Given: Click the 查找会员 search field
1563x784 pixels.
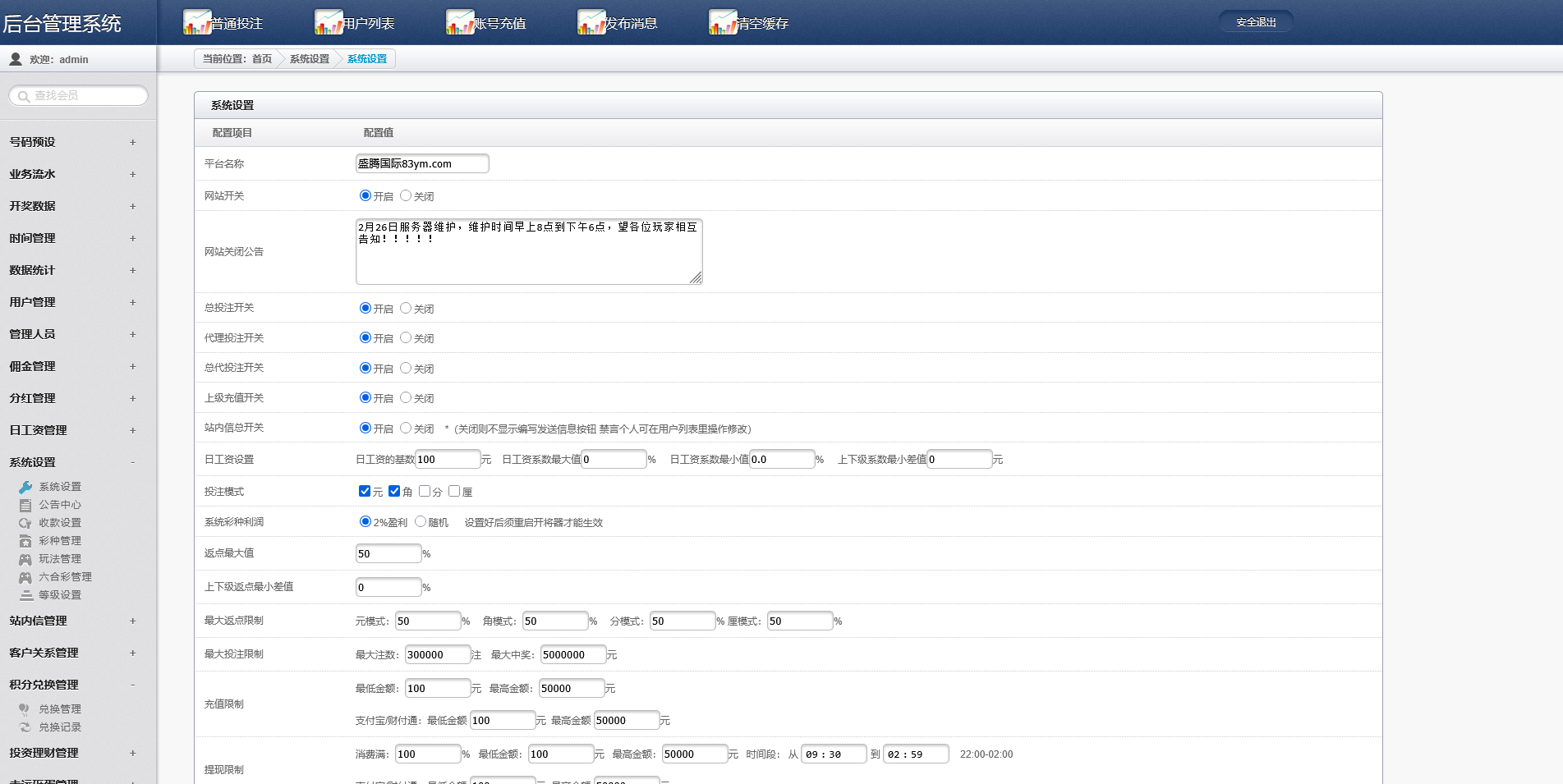Looking at the screenshot, I should [79, 96].
